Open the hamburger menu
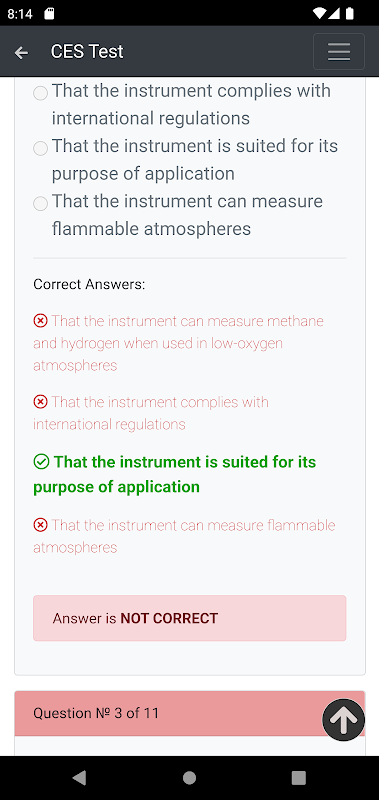This screenshot has height=800, width=379. click(x=339, y=52)
